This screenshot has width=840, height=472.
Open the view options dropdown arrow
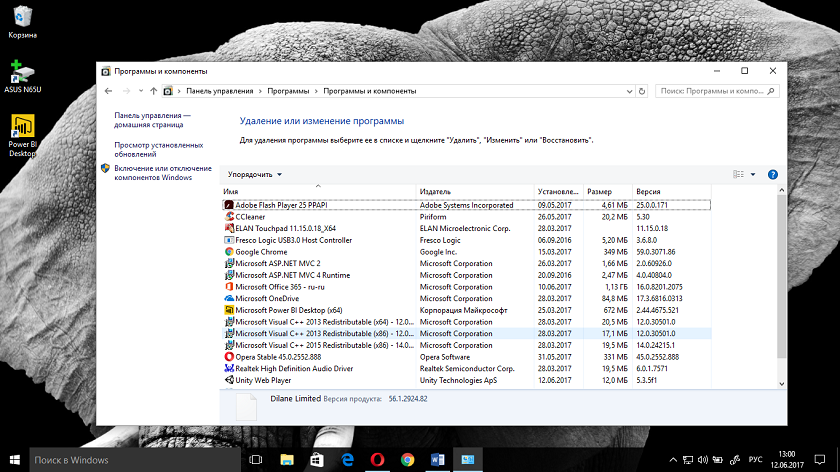click(x=753, y=175)
